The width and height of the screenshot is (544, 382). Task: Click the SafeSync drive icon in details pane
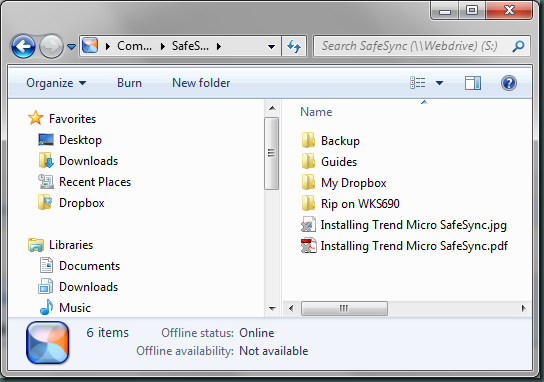tap(48, 343)
